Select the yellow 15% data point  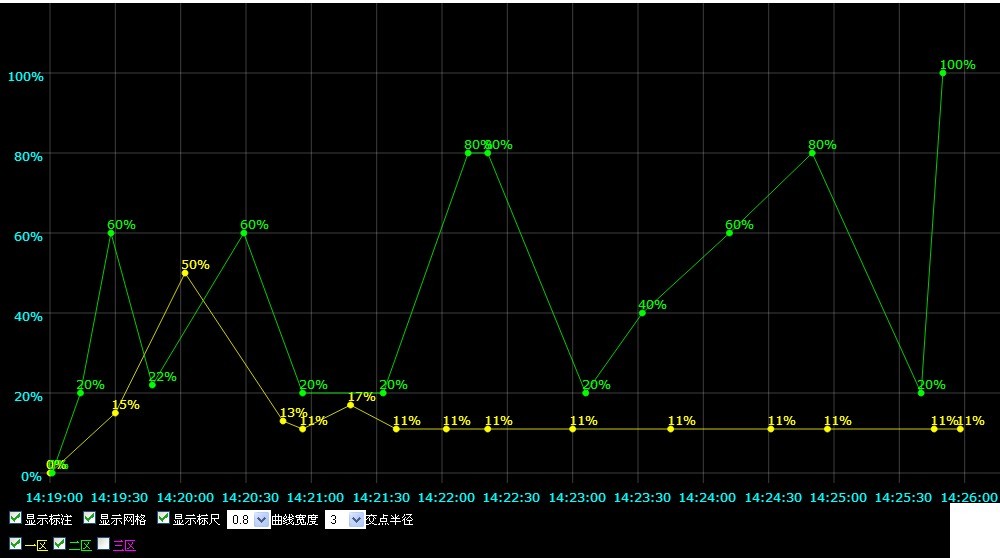click(x=115, y=413)
